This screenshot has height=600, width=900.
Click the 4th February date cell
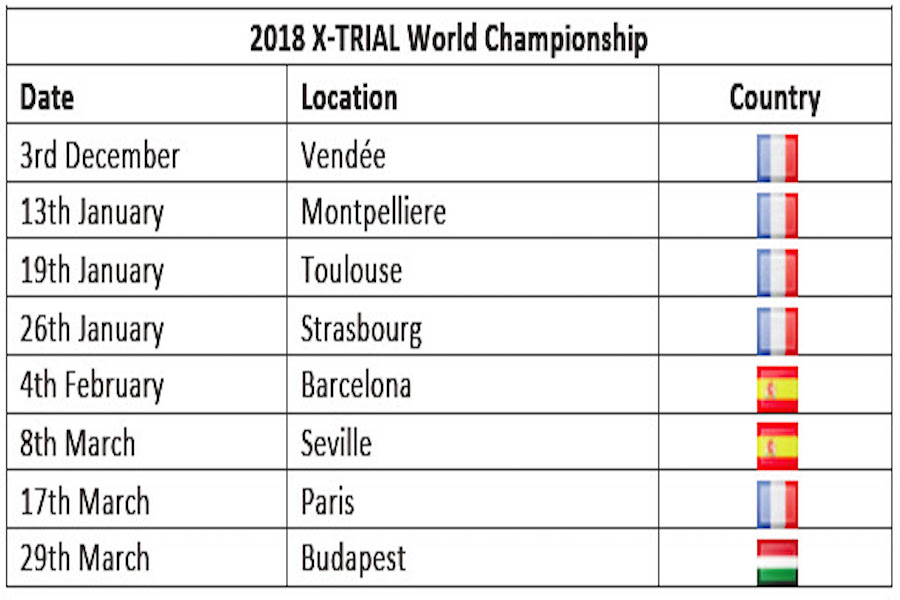146,384
